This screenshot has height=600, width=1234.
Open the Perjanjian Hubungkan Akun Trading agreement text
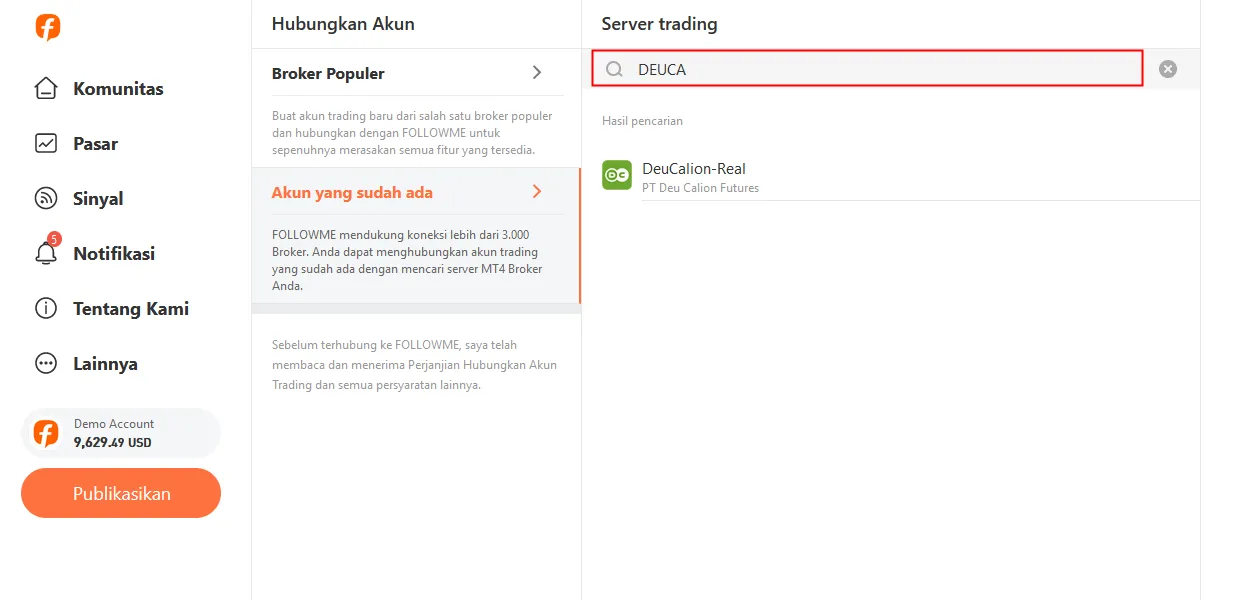[414, 375]
